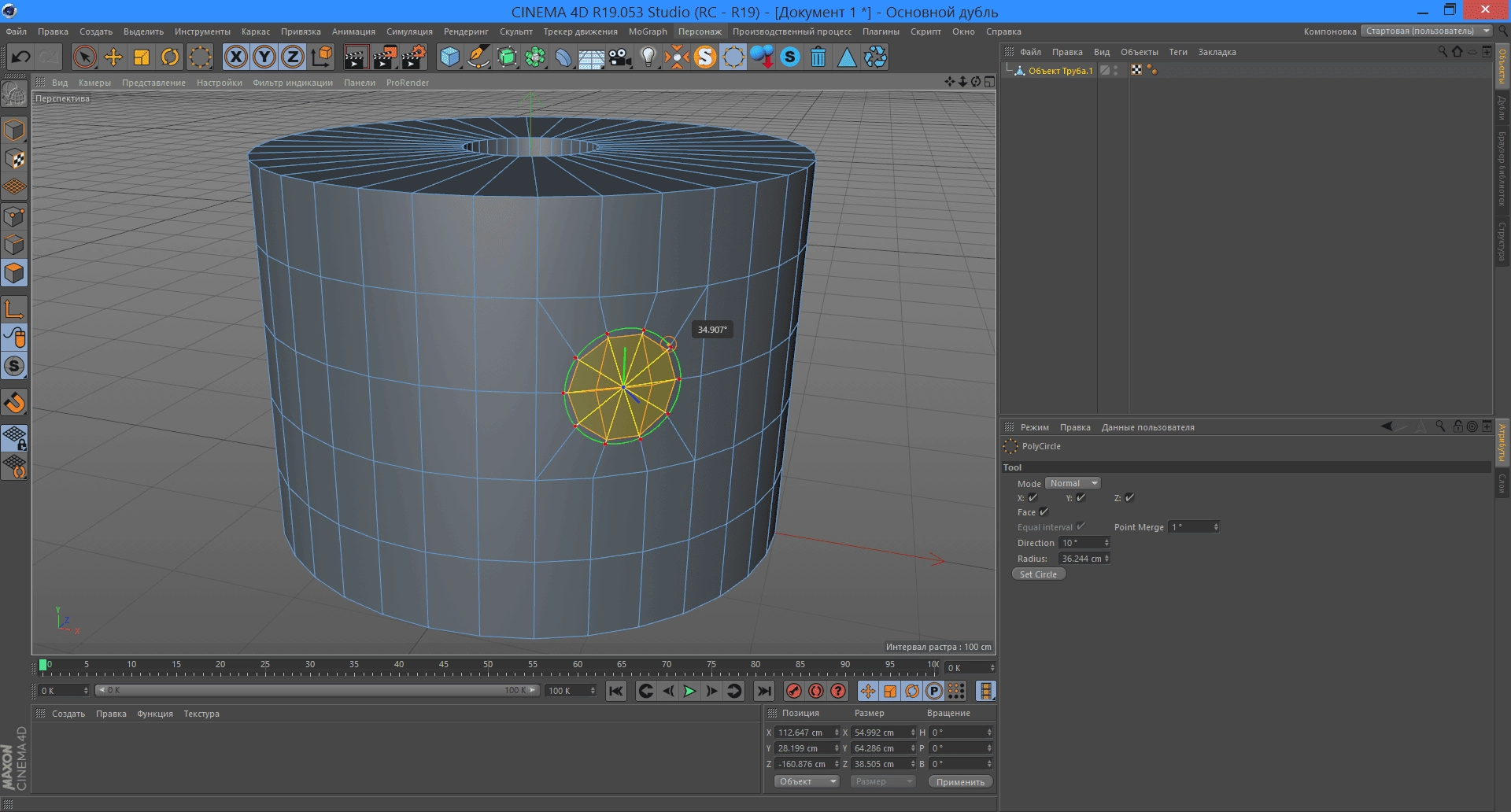Select the Move tool in top toolbar
The width and height of the screenshot is (1511, 812).
point(113,57)
